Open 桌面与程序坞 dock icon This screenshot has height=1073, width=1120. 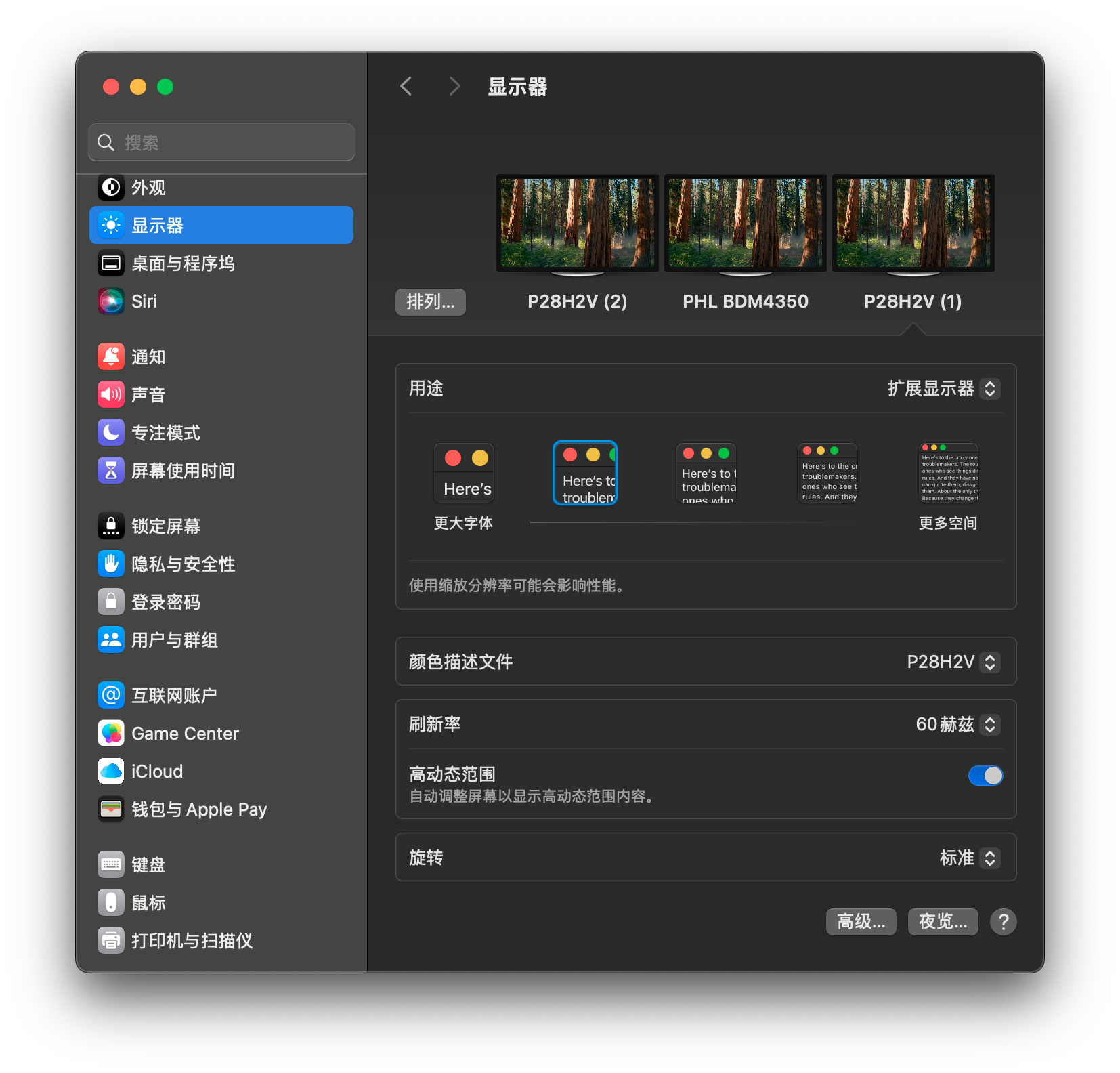pos(111,264)
